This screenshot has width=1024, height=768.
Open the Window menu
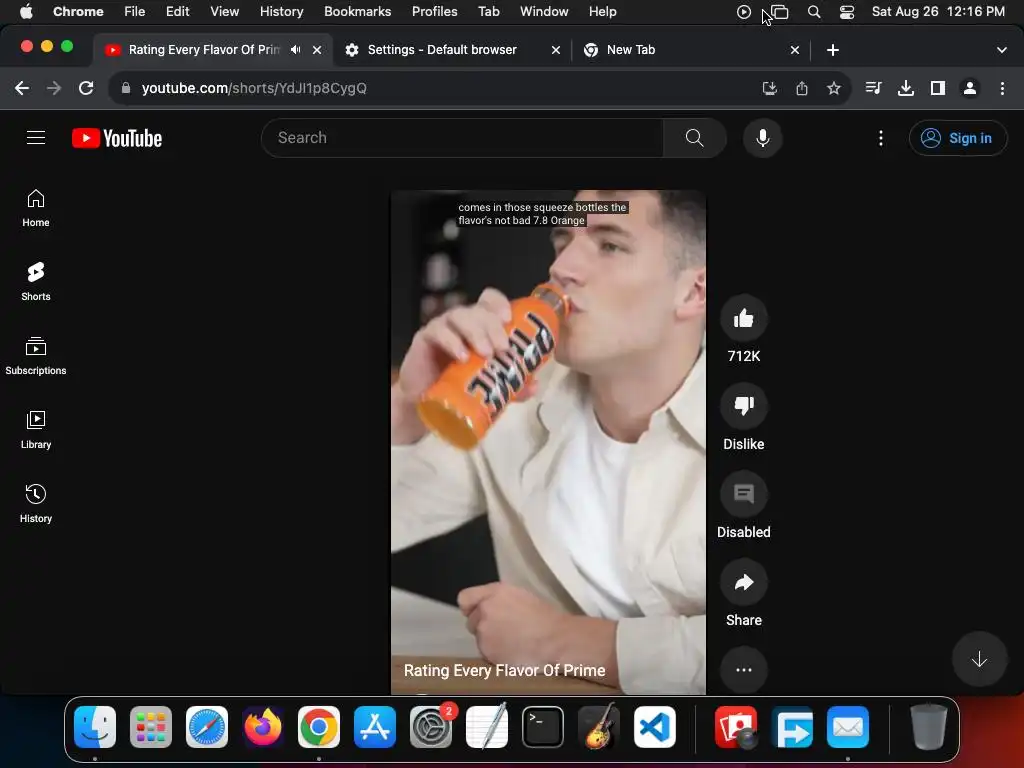[544, 12]
